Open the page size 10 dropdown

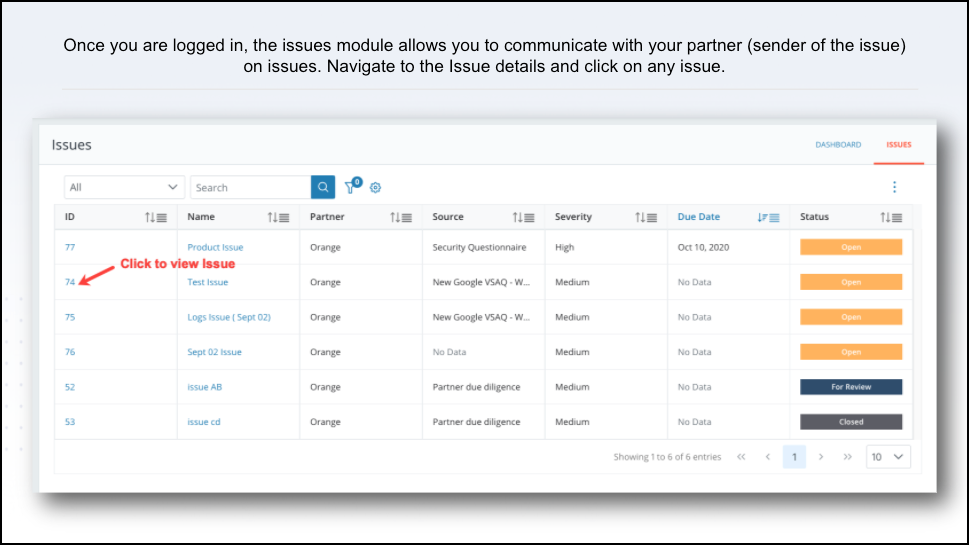click(x=888, y=457)
